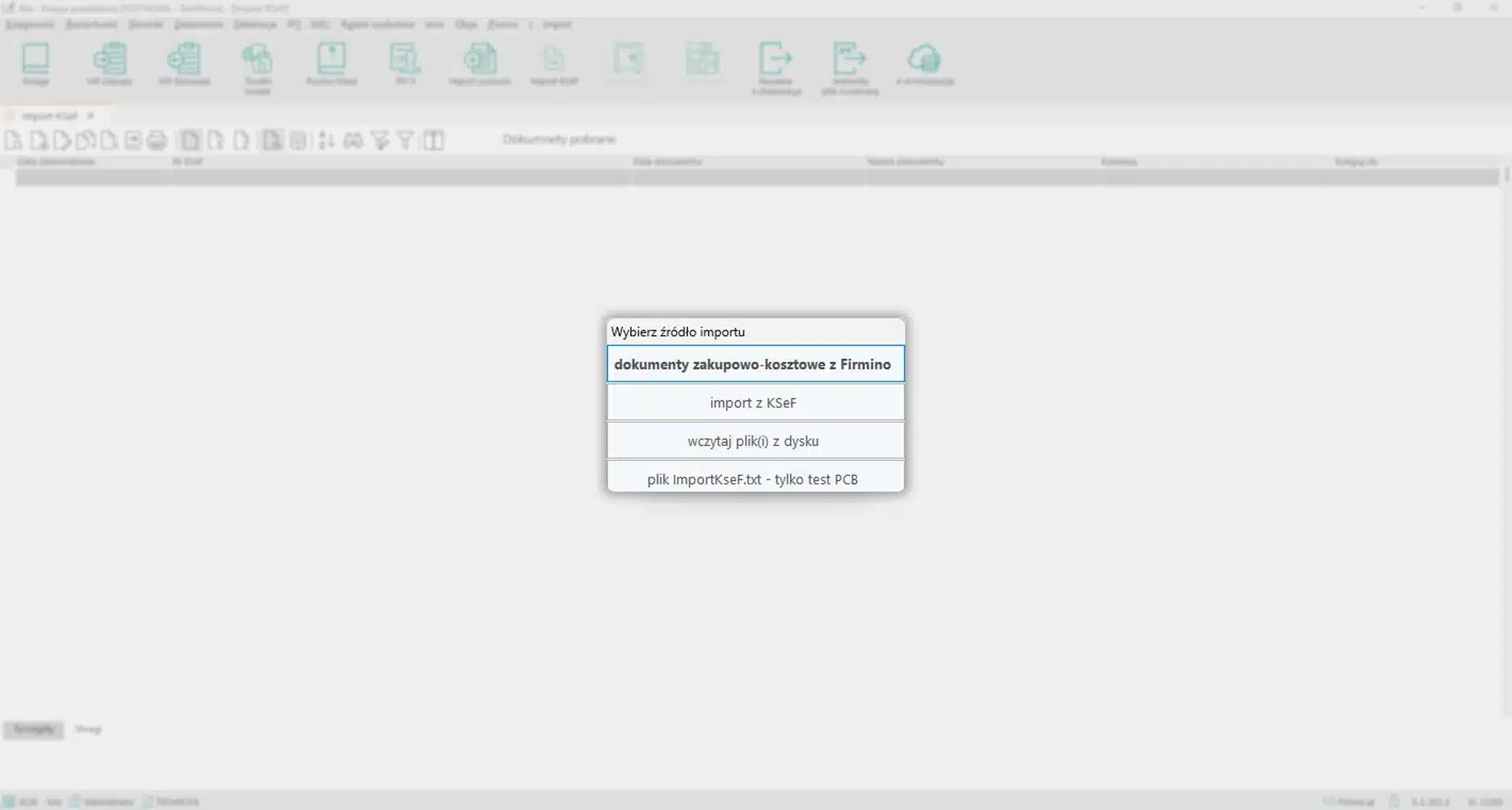Viewport: 1512px width, 810px height.
Task: Pick wczytaj plik(i) z dysku
Action: [754, 441]
